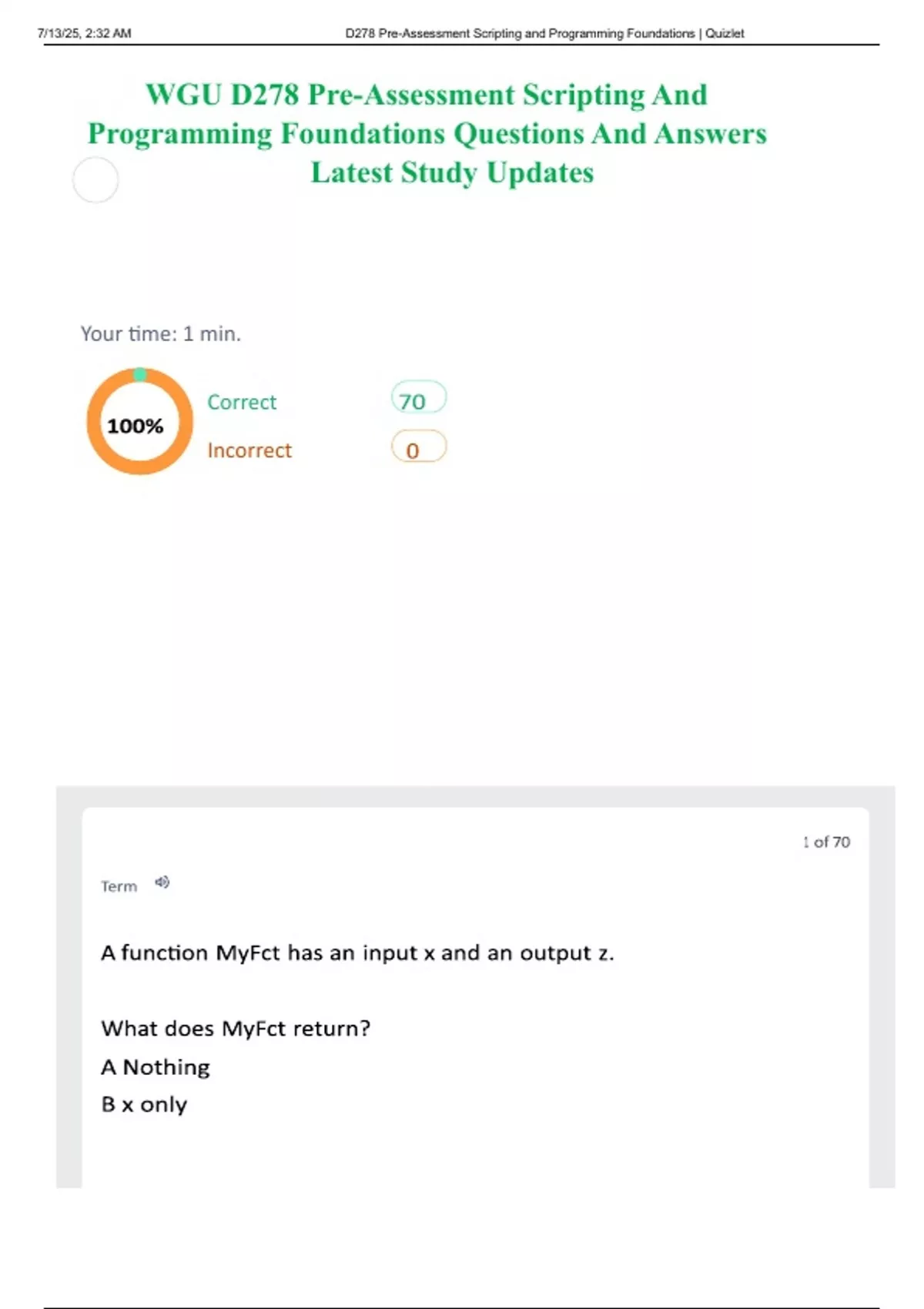The height and width of the screenshot is (1309, 924).
Task: Click the Correct label
Action: point(242,402)
